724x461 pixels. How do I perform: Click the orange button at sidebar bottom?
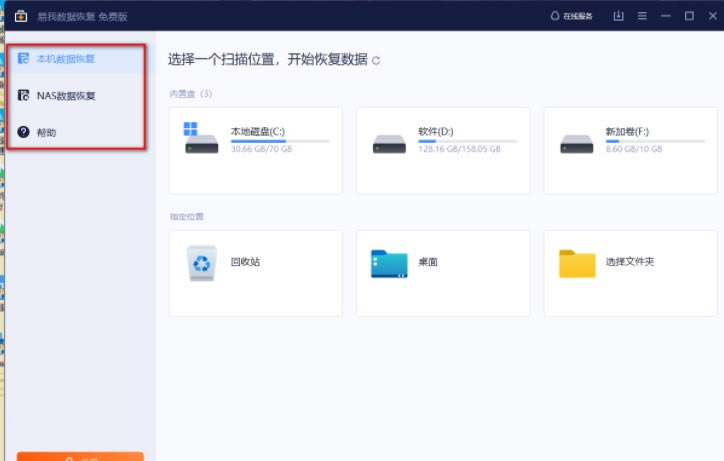80,456
